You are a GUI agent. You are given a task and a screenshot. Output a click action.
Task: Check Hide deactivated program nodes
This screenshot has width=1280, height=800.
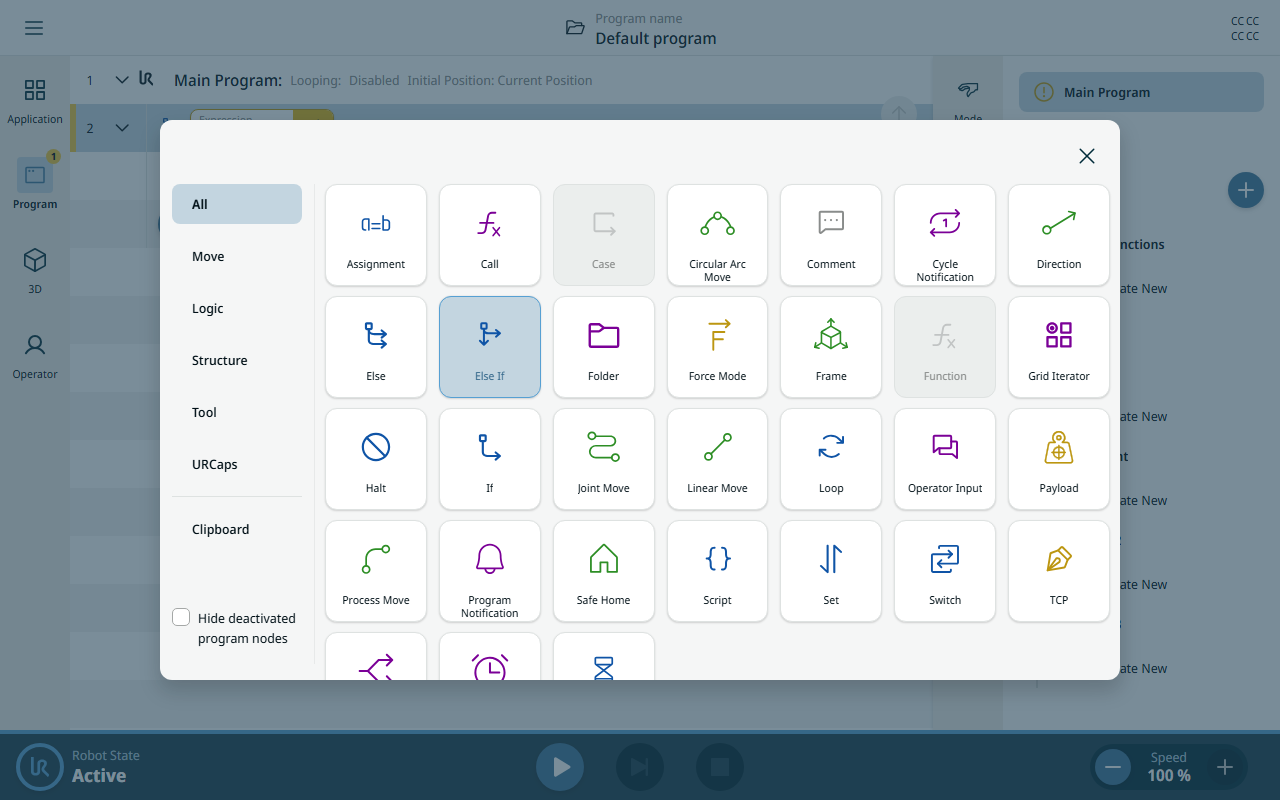181,617
